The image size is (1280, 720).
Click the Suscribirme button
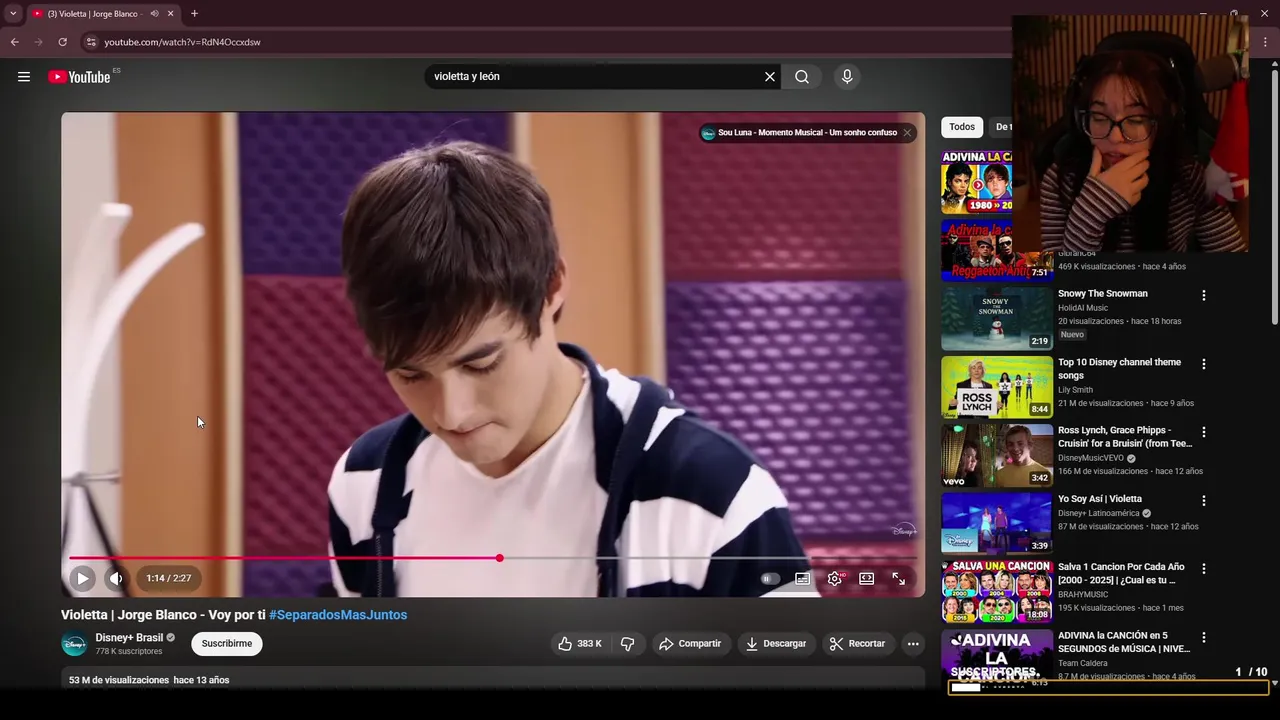coord(227,644)
